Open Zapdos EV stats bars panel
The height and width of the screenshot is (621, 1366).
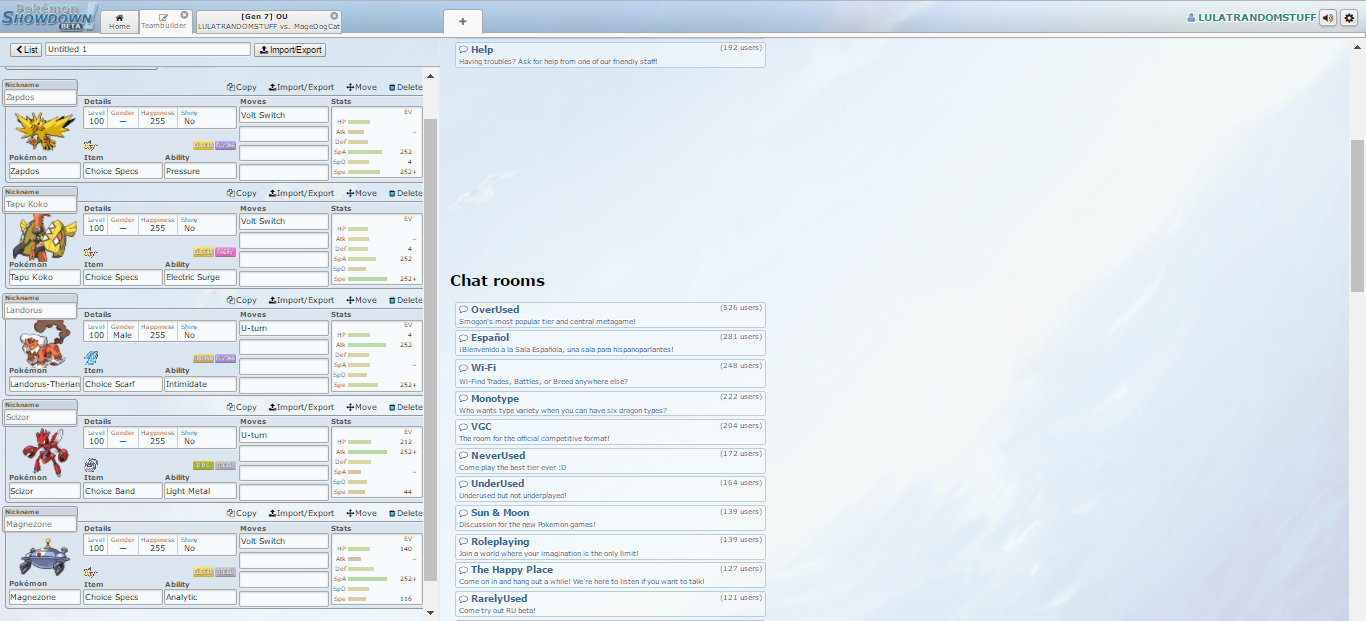[x=376, y=141]
